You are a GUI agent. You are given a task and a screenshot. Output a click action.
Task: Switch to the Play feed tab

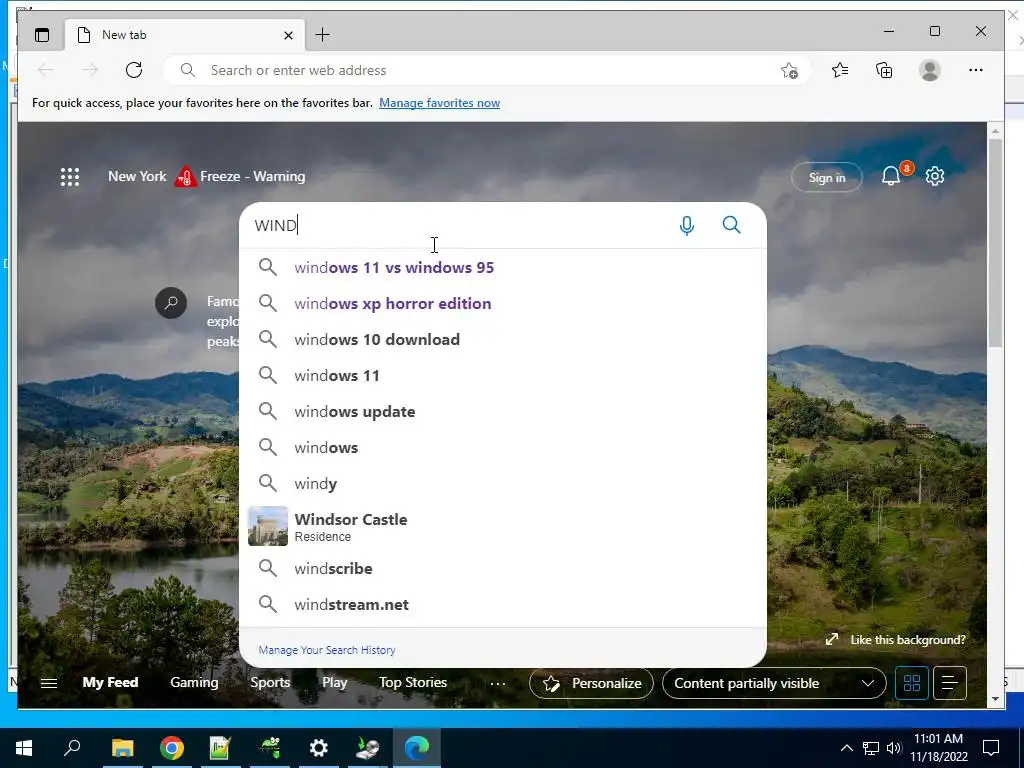click(x=334, y=682)
